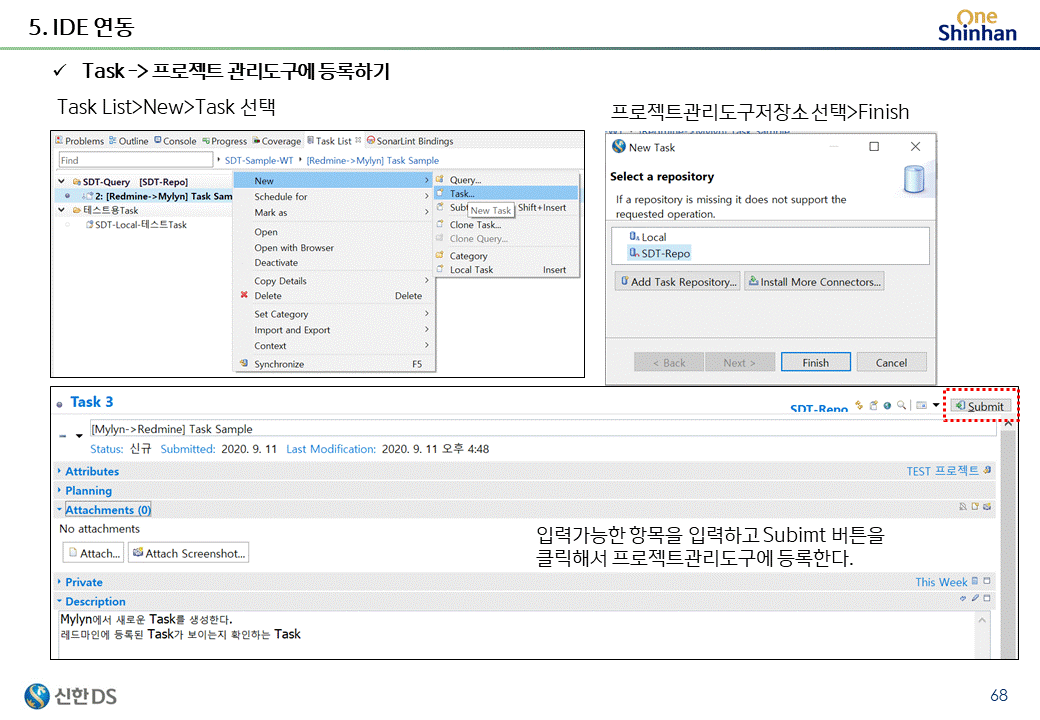This screenshot has width=1040, height=720.
Task: Choose Task... in the New submenu
Action: [x=506, y=194]
